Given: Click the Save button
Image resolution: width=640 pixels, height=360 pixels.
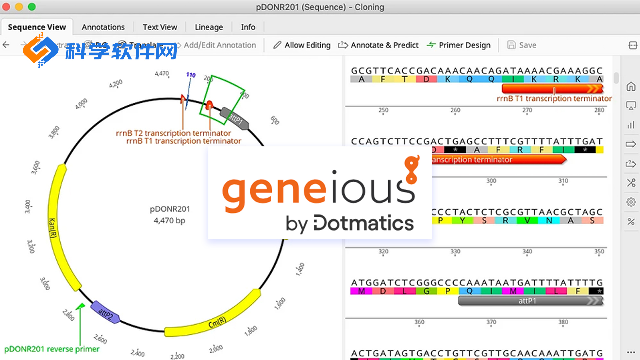Looking at the screenshot, I should click(x=521, y=45).
